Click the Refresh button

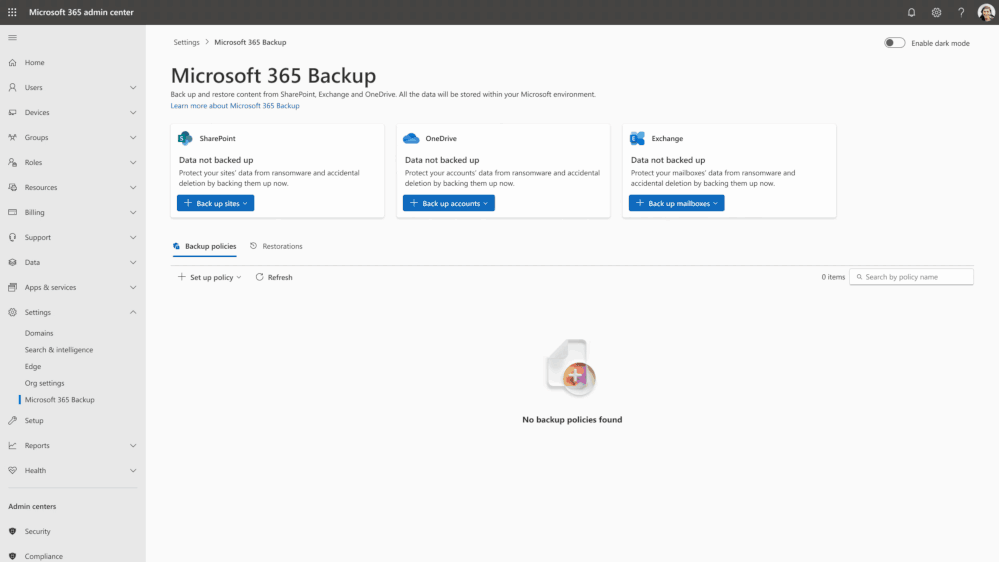click(274, 277)
